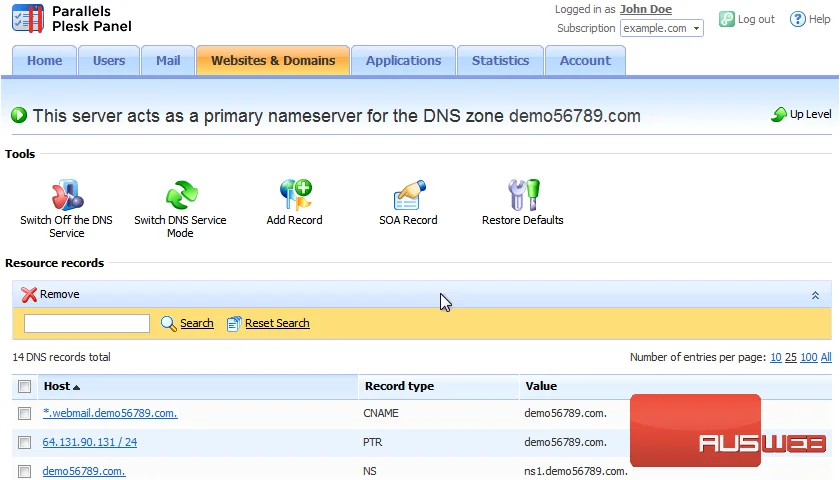Open the Subscription example.com dropdown
Viewport: 840px width, 480px height.
coord(662,28)
